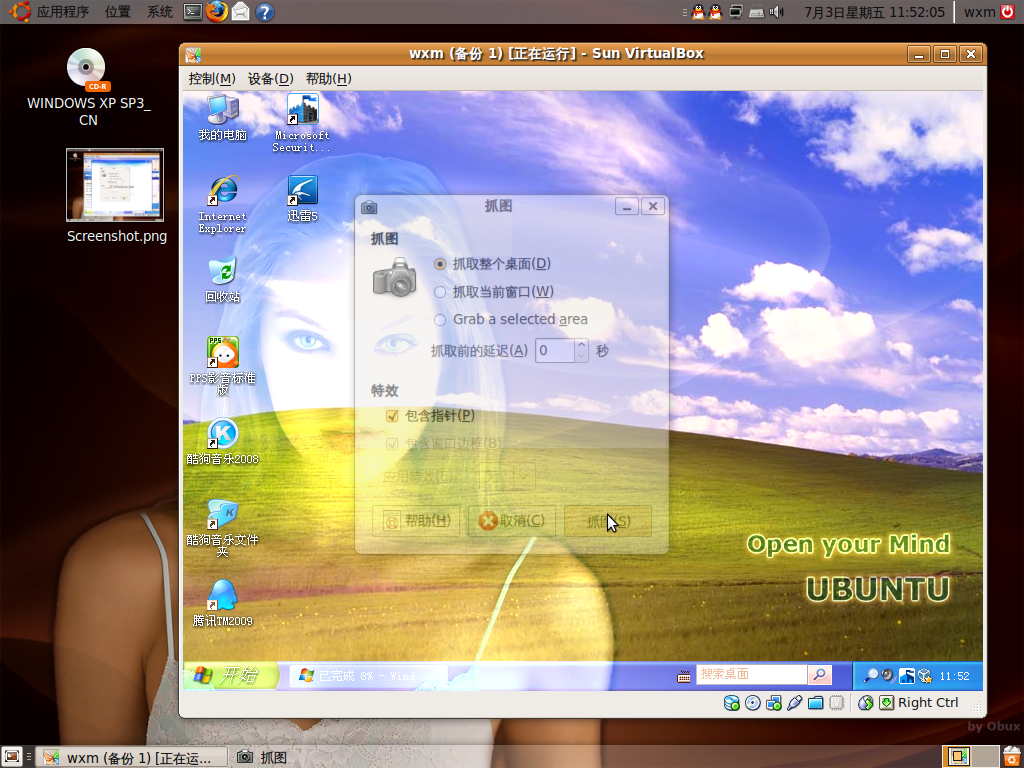Click the speaker volume icon in the XP tray

888,676
